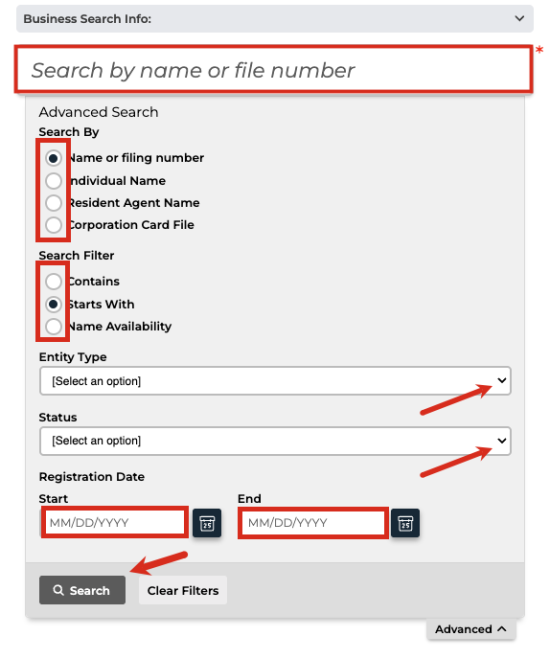The width and height of the screenshot is (550, 659).
Task: Focus the Search by name or file number field
Action: coord(274,69)
